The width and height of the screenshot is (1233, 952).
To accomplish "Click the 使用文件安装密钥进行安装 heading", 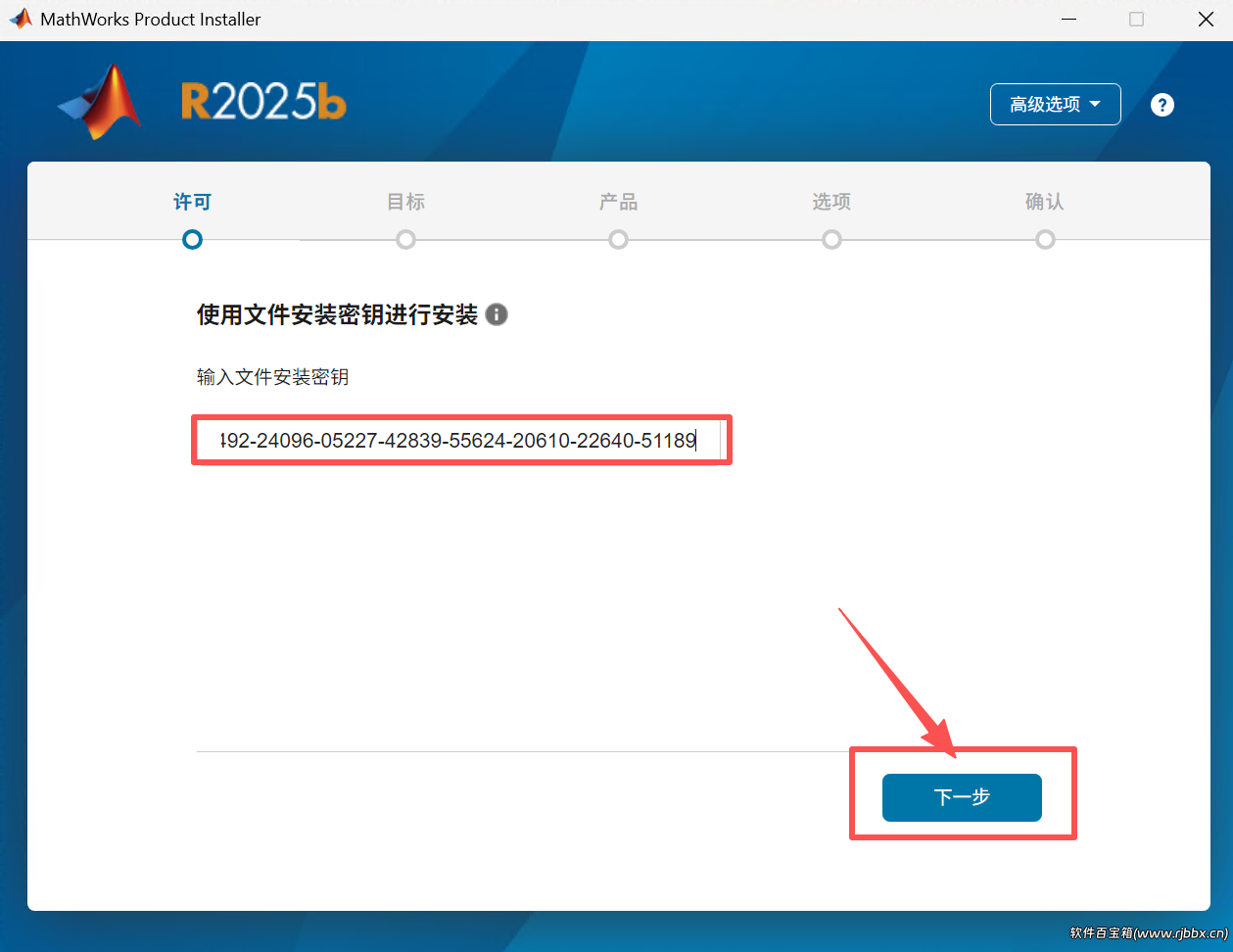I will pos(337,314).
